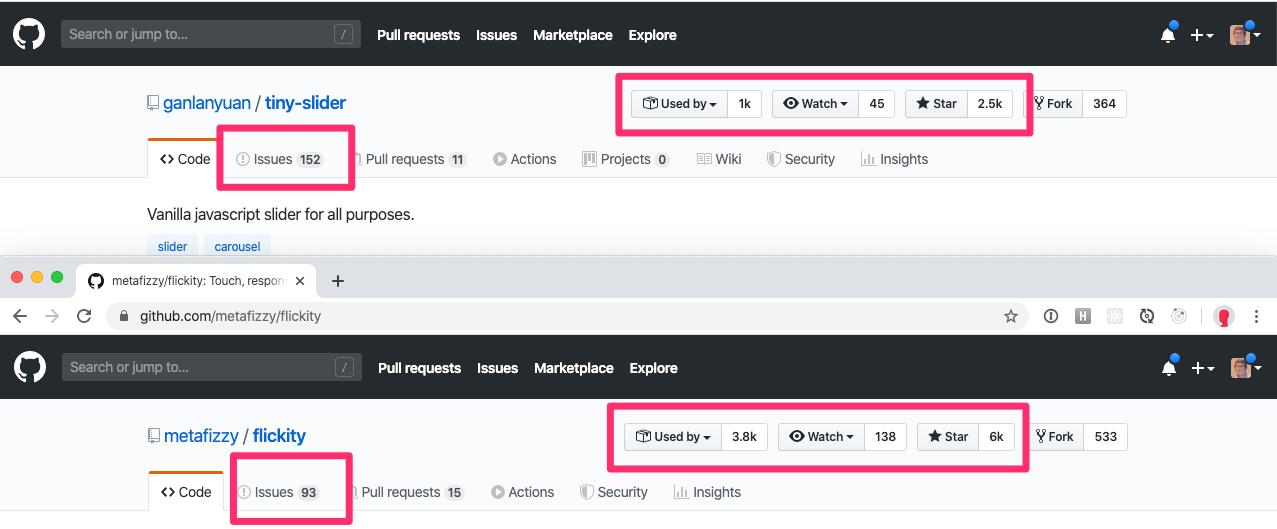Click the carousel topic tag
This screenshot has width=1277, height=529.
(237, 246)
